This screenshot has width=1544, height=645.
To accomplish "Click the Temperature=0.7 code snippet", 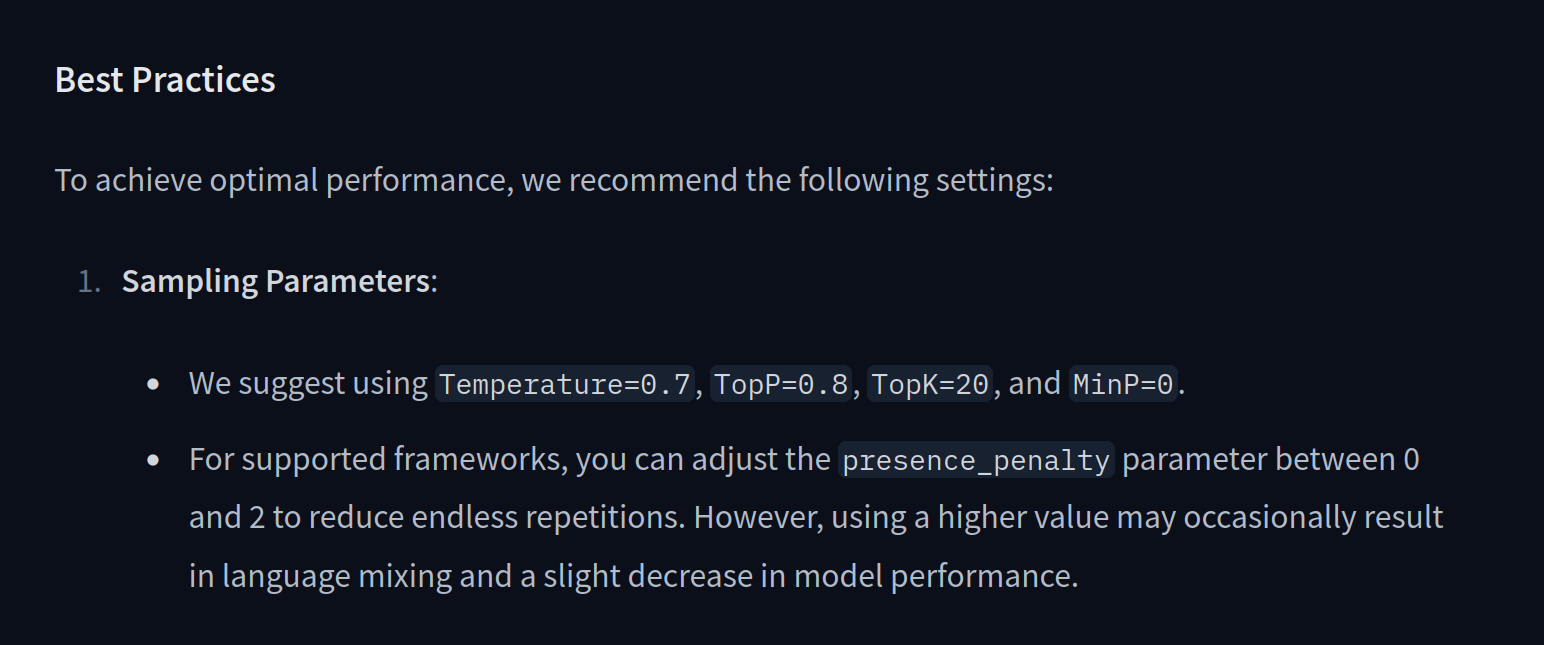I will [565, 384].
